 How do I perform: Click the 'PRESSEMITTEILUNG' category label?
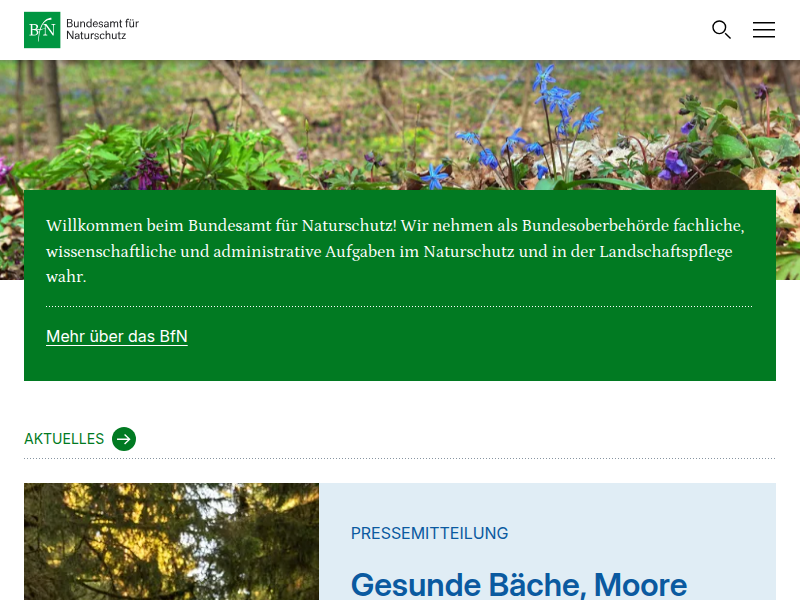[x=429, y=534]
